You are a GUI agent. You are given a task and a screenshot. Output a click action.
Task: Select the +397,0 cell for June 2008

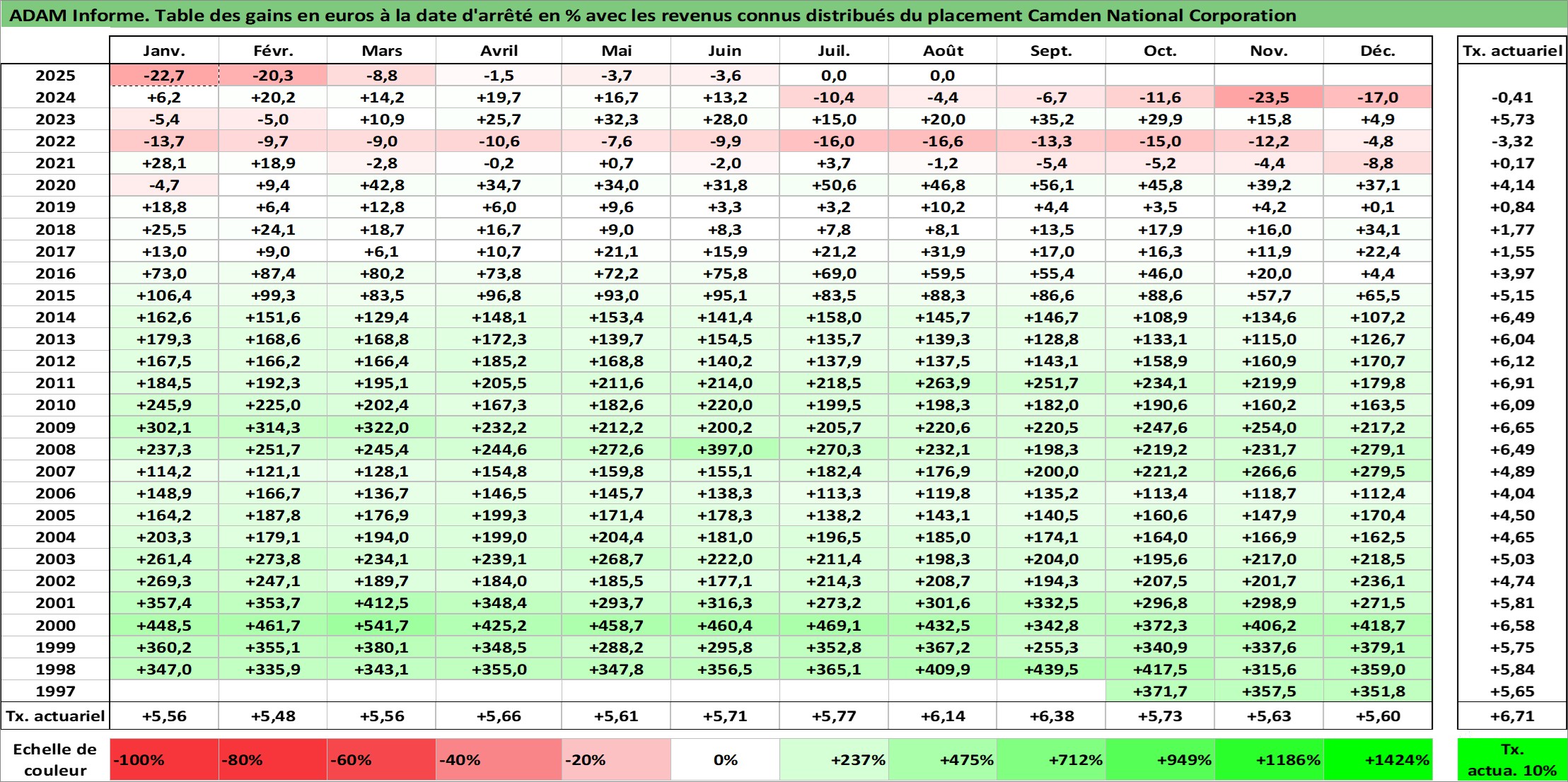click(725, 450)
